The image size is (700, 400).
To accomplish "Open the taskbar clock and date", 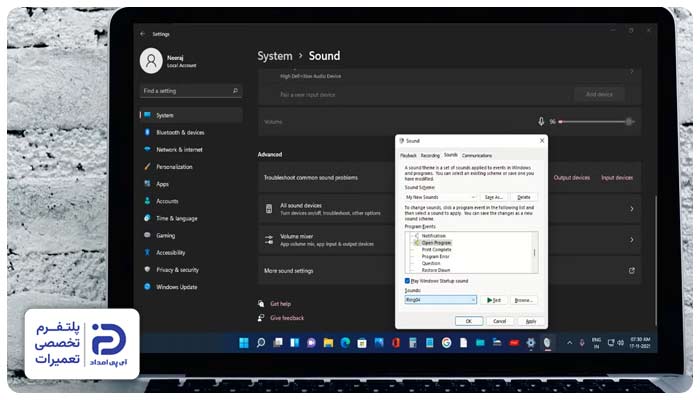I will pos(640,343).
